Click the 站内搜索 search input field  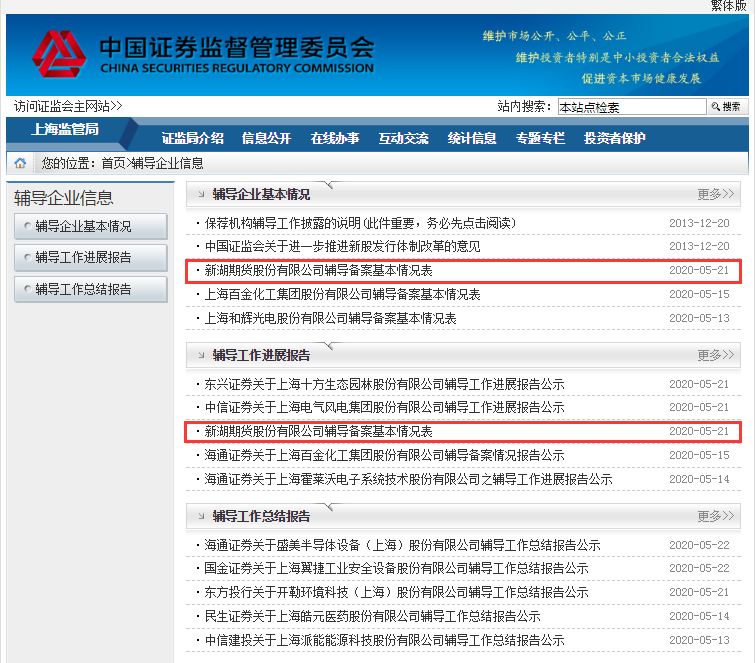pos(632,106)
